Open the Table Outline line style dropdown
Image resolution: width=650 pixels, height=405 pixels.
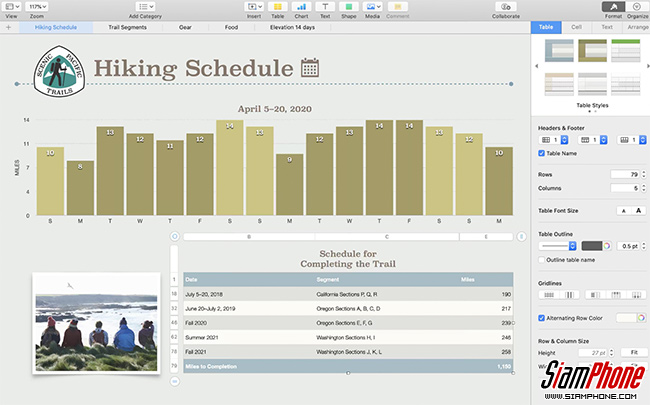click(x=558, y=246)
